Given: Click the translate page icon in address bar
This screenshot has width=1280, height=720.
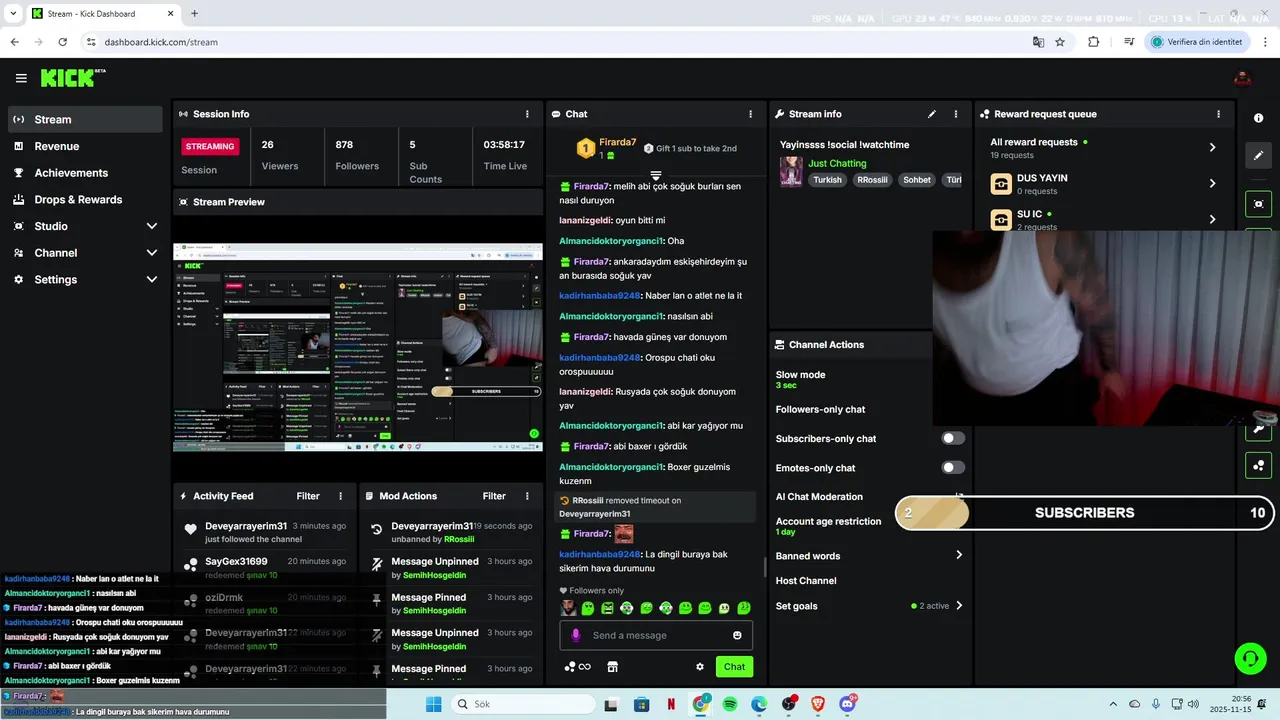Looking at the screenshot, I should 1038,42.
